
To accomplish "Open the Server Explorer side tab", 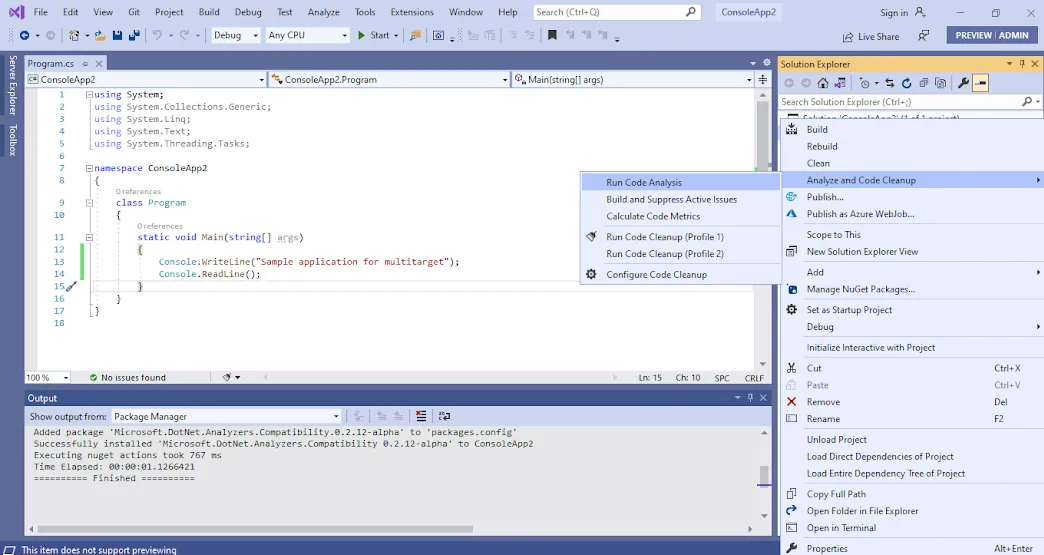I will [x=12, y=85].
